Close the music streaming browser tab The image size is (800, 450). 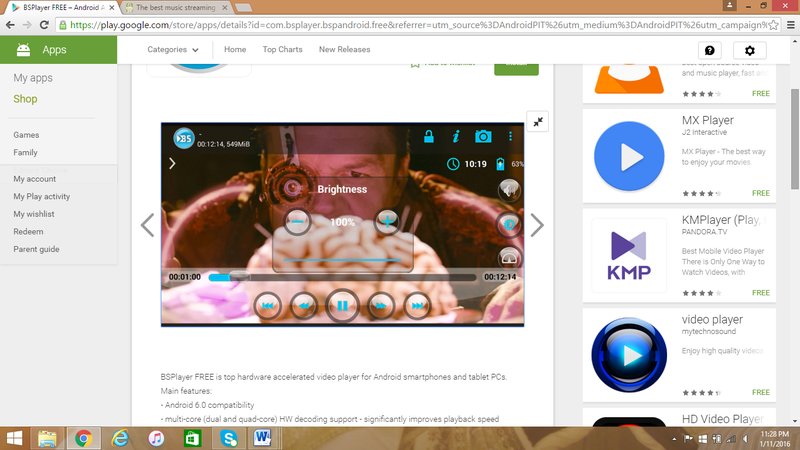[224, 8]
